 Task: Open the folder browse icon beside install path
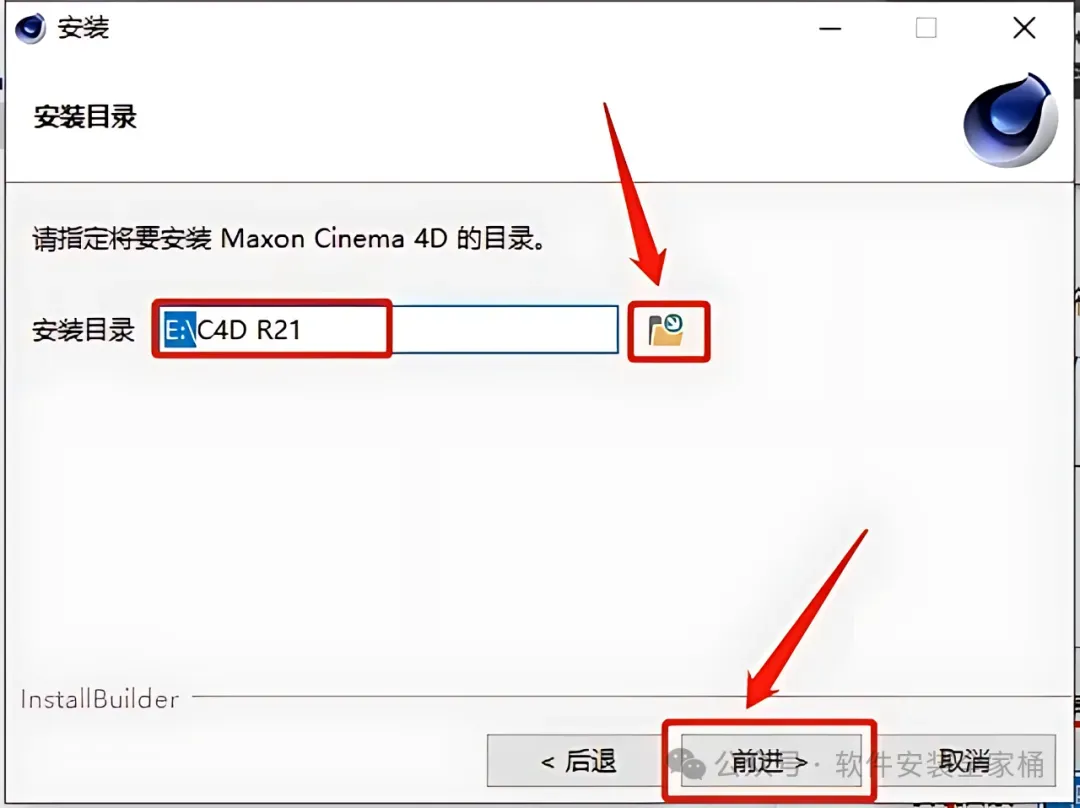tap(667, 331)
